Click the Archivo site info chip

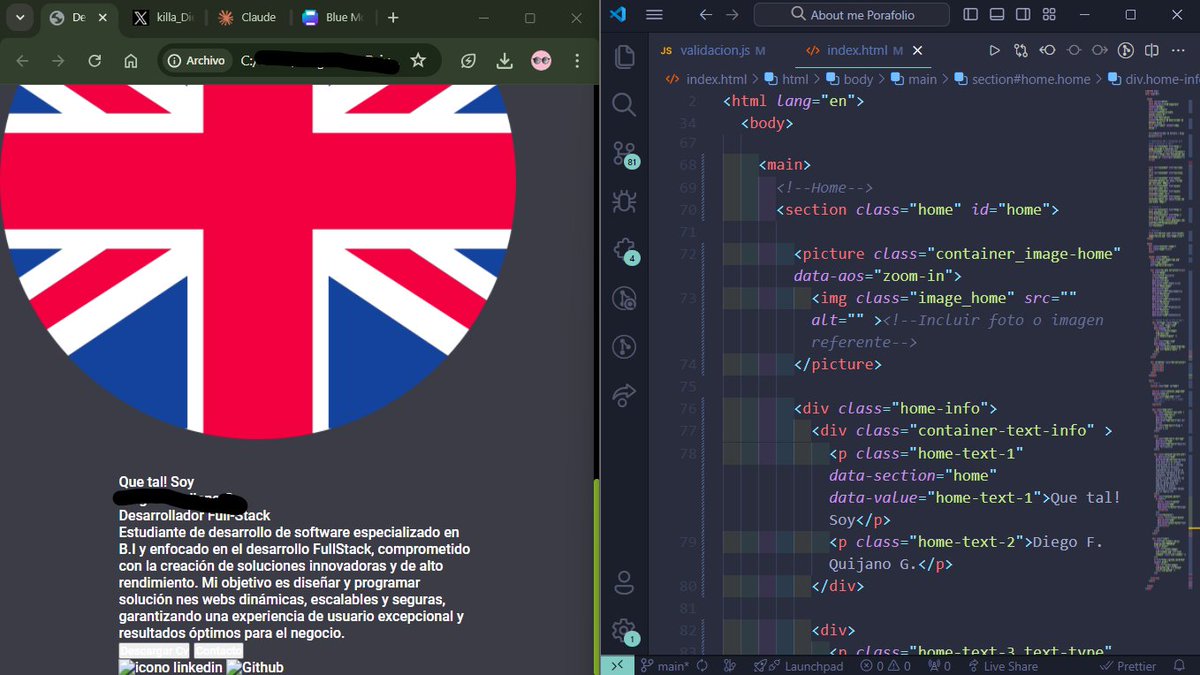199,61
